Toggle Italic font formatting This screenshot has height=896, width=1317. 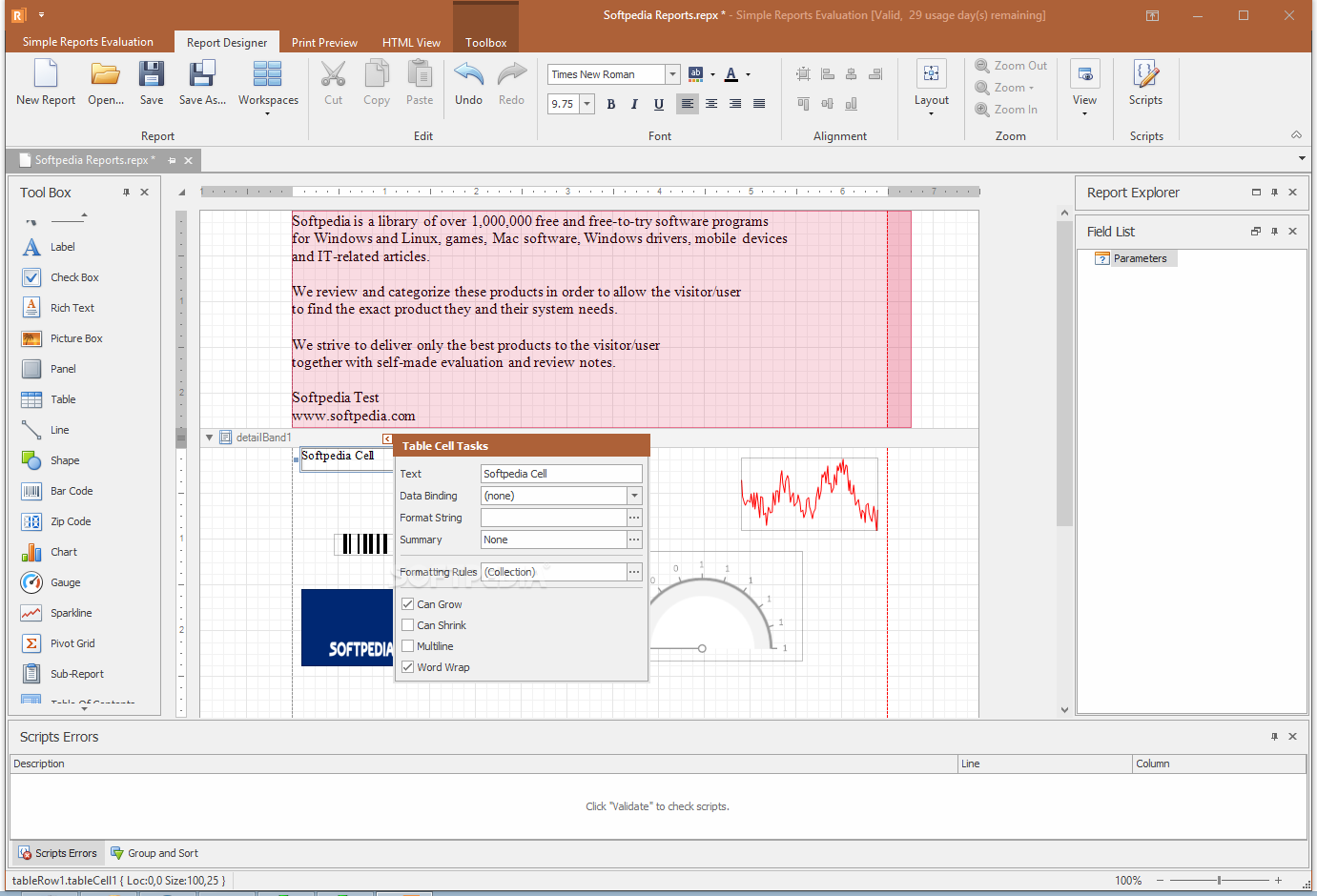634,104
